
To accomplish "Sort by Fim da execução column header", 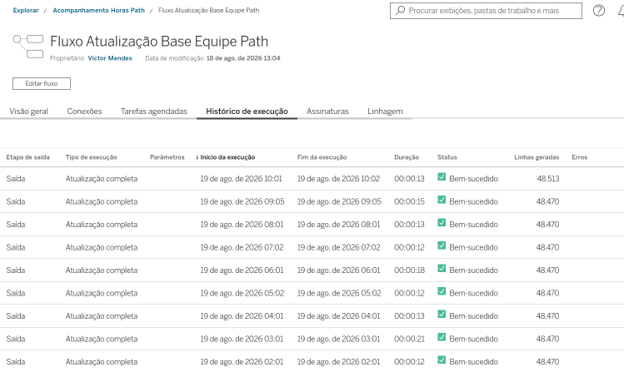I will coord(322,157).
